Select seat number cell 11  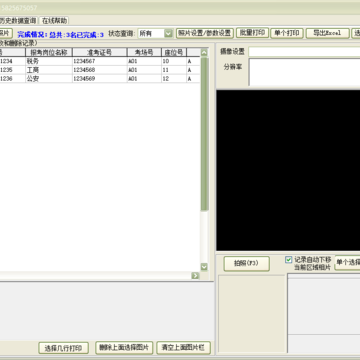[x=174, y=70]
